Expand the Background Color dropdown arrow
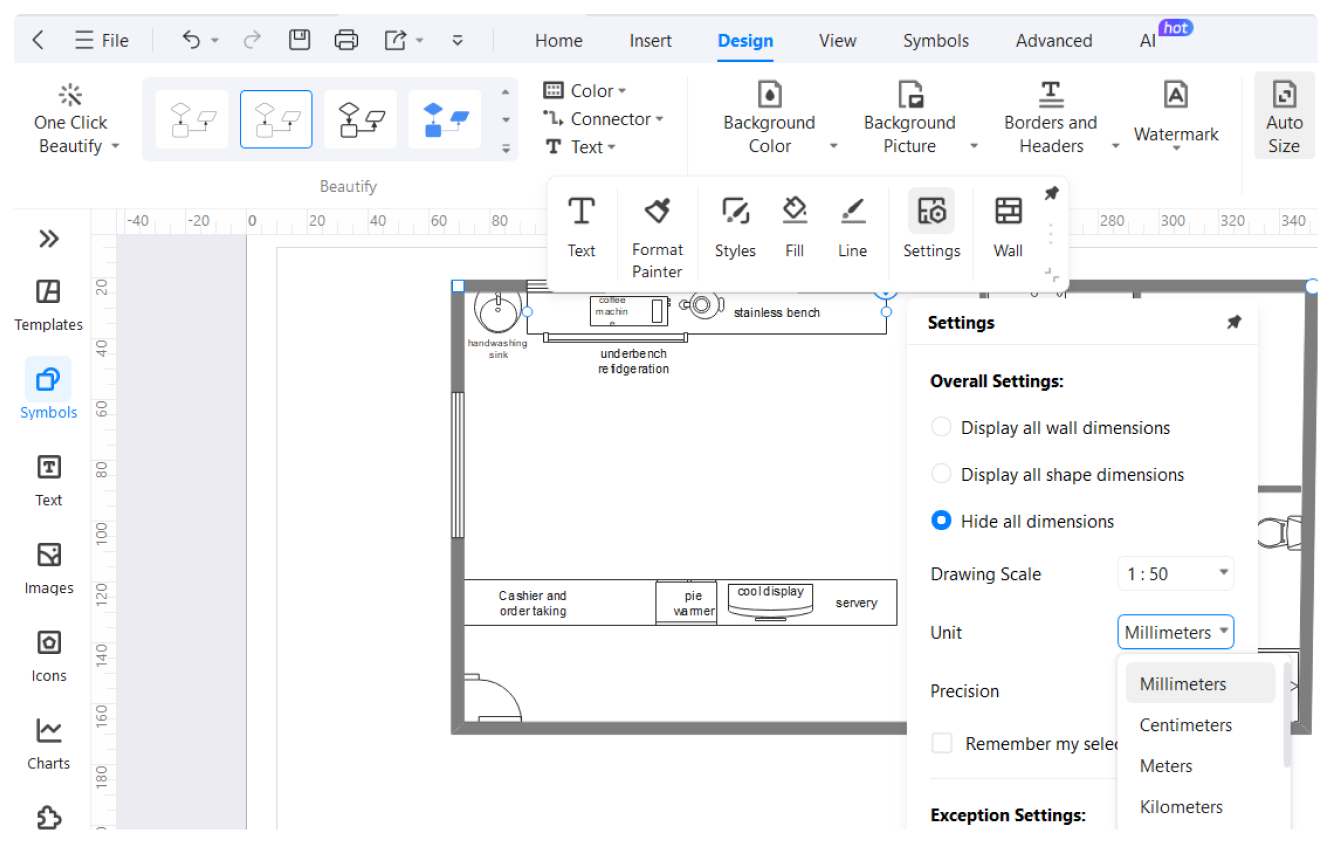The width and height of the screenshot is (1332, 844). click(834, 146)
